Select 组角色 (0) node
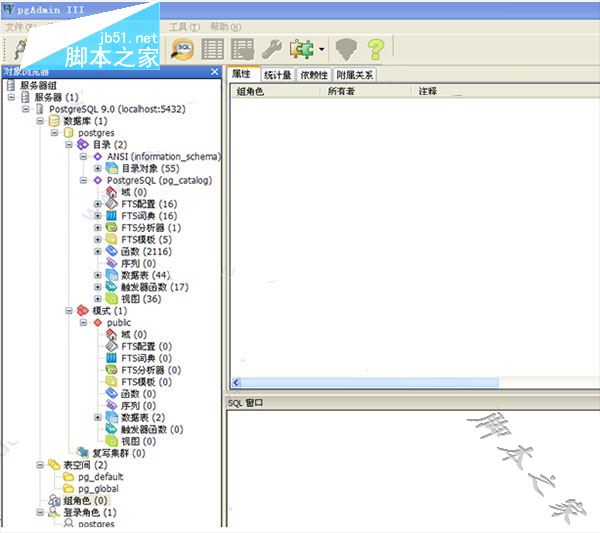 [85, 500]
